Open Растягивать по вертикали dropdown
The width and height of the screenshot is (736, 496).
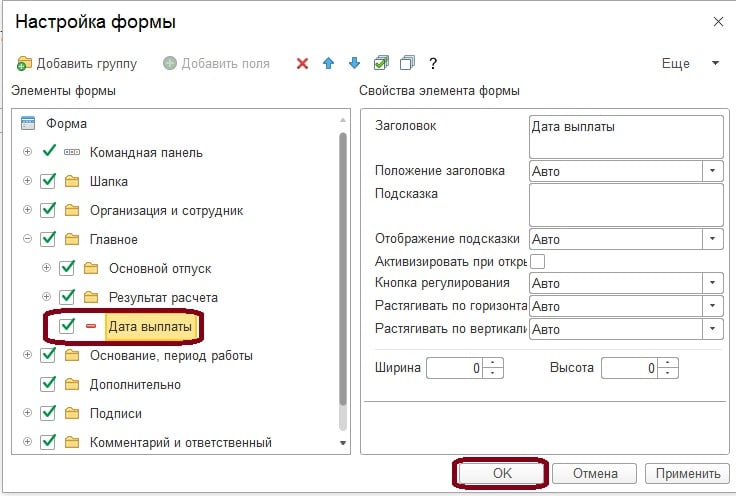point(713,329)
